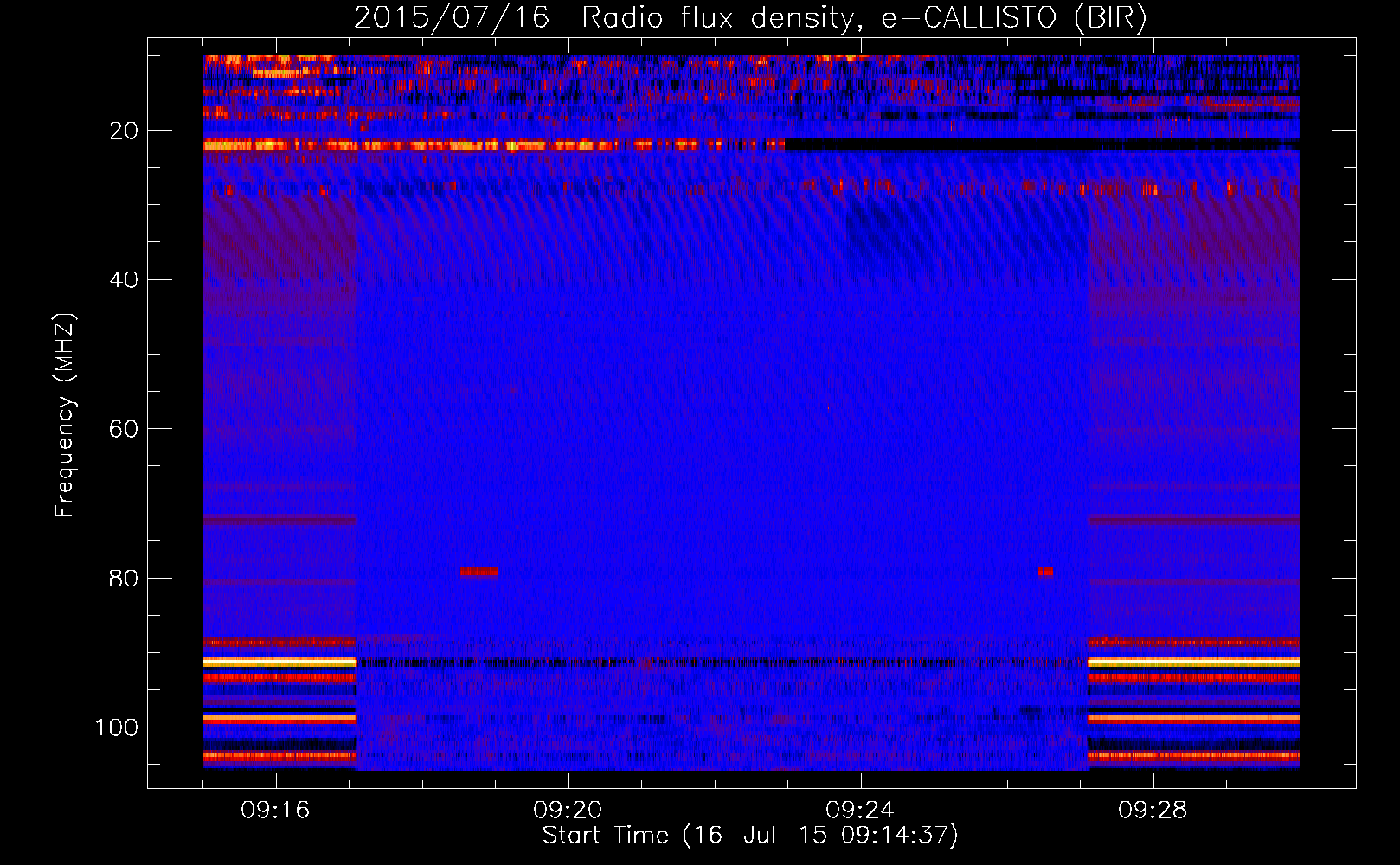Click the 40 MHz frequency tick label
Screen dimensions: 1400x865
[124, 280]
